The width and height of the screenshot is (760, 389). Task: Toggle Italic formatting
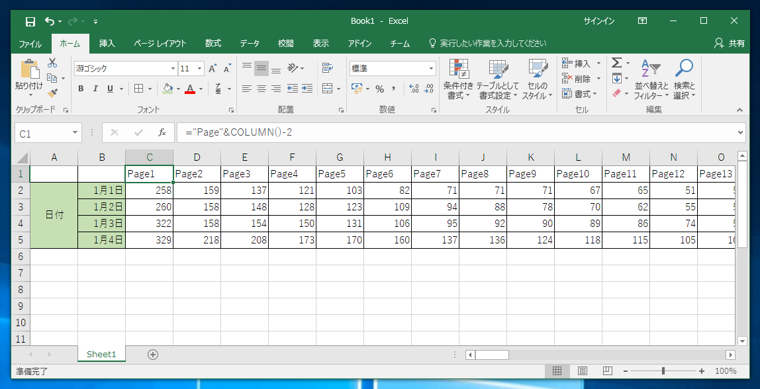(95, 89)
